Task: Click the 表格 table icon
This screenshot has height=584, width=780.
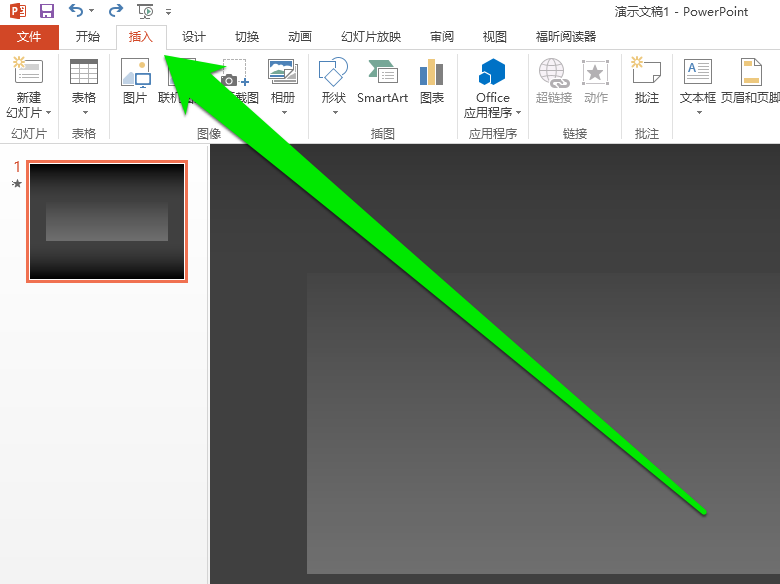Action: click(84, 72)
